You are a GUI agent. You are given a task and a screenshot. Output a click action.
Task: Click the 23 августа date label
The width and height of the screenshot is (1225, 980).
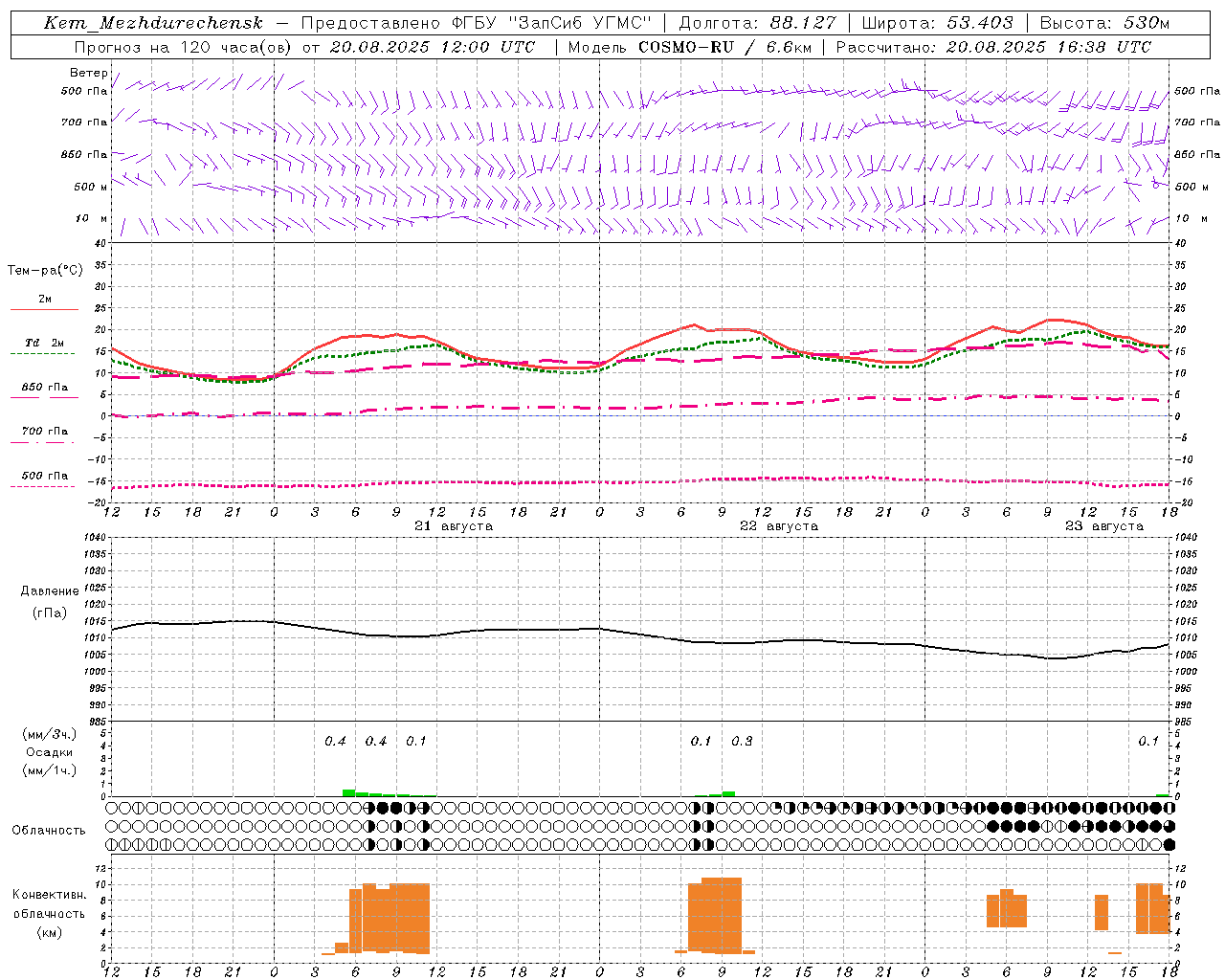(1104, 526)
